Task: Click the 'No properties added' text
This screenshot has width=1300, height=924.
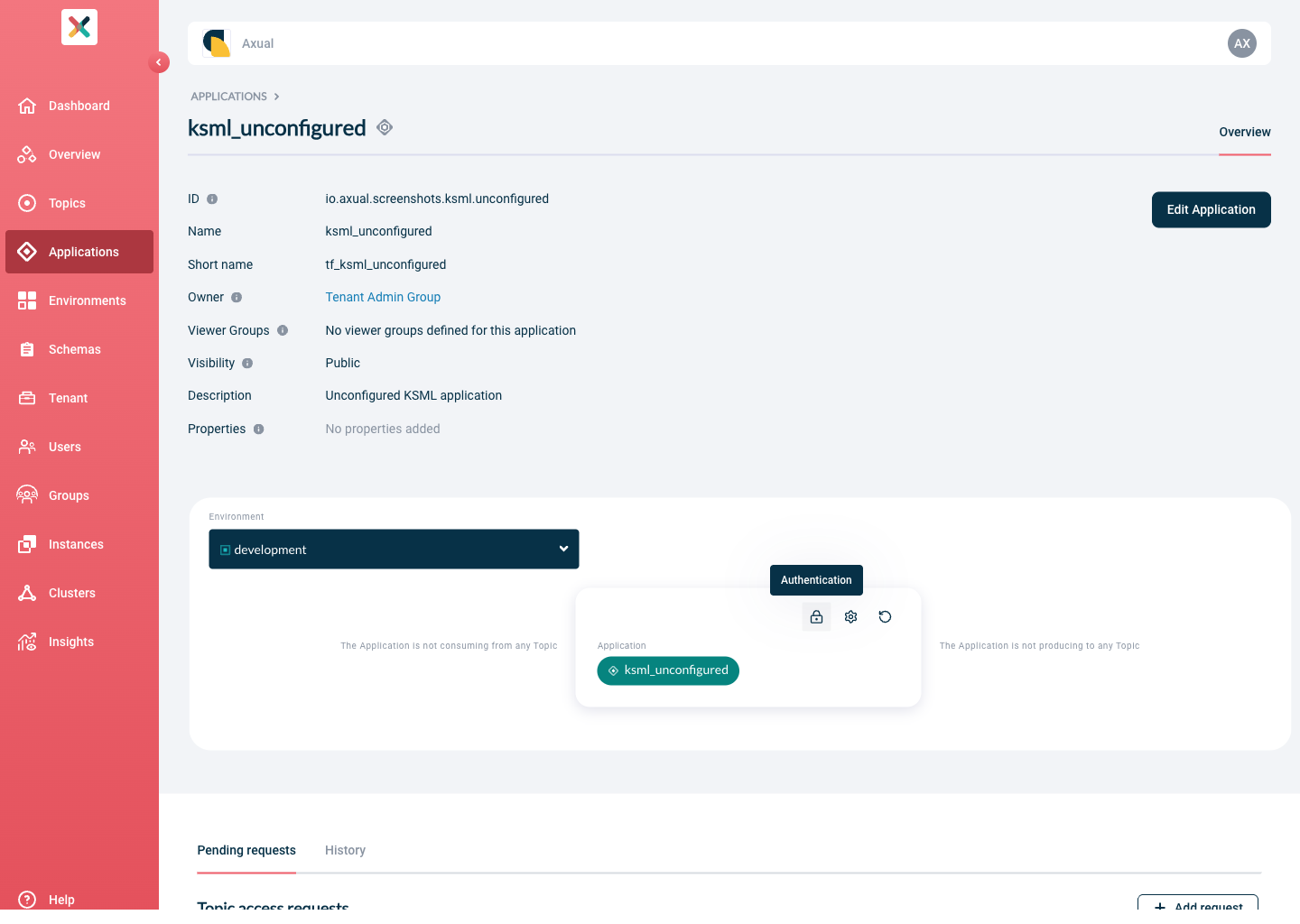Action: [383, 429]
